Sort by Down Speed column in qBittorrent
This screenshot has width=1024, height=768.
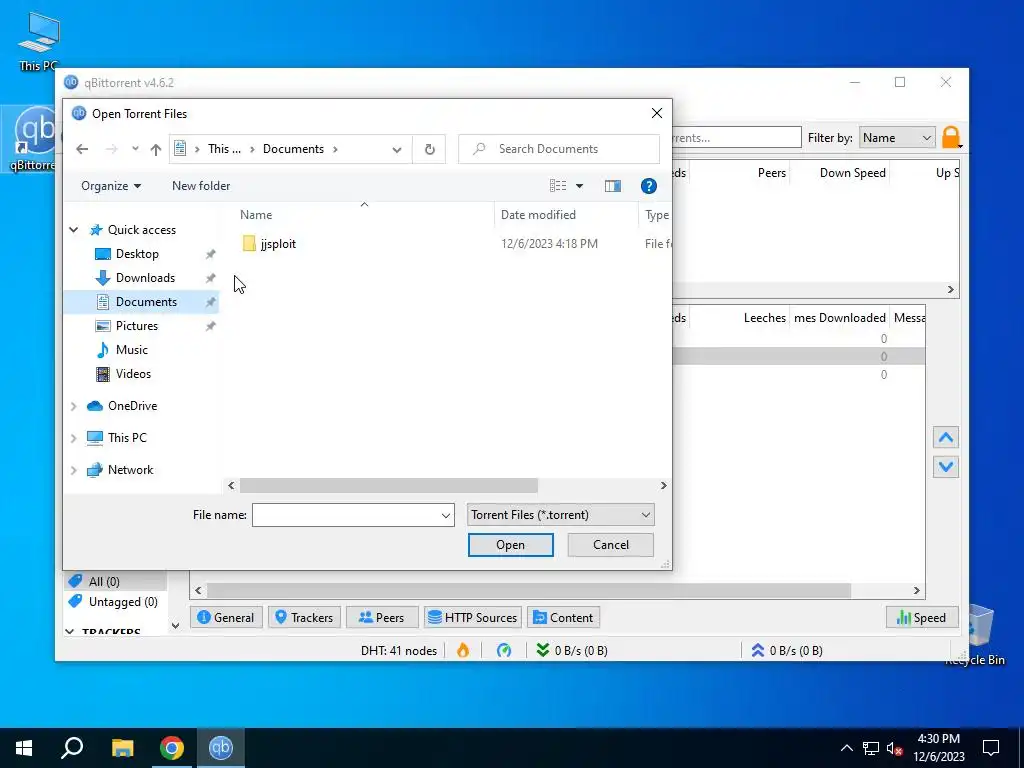852,173
